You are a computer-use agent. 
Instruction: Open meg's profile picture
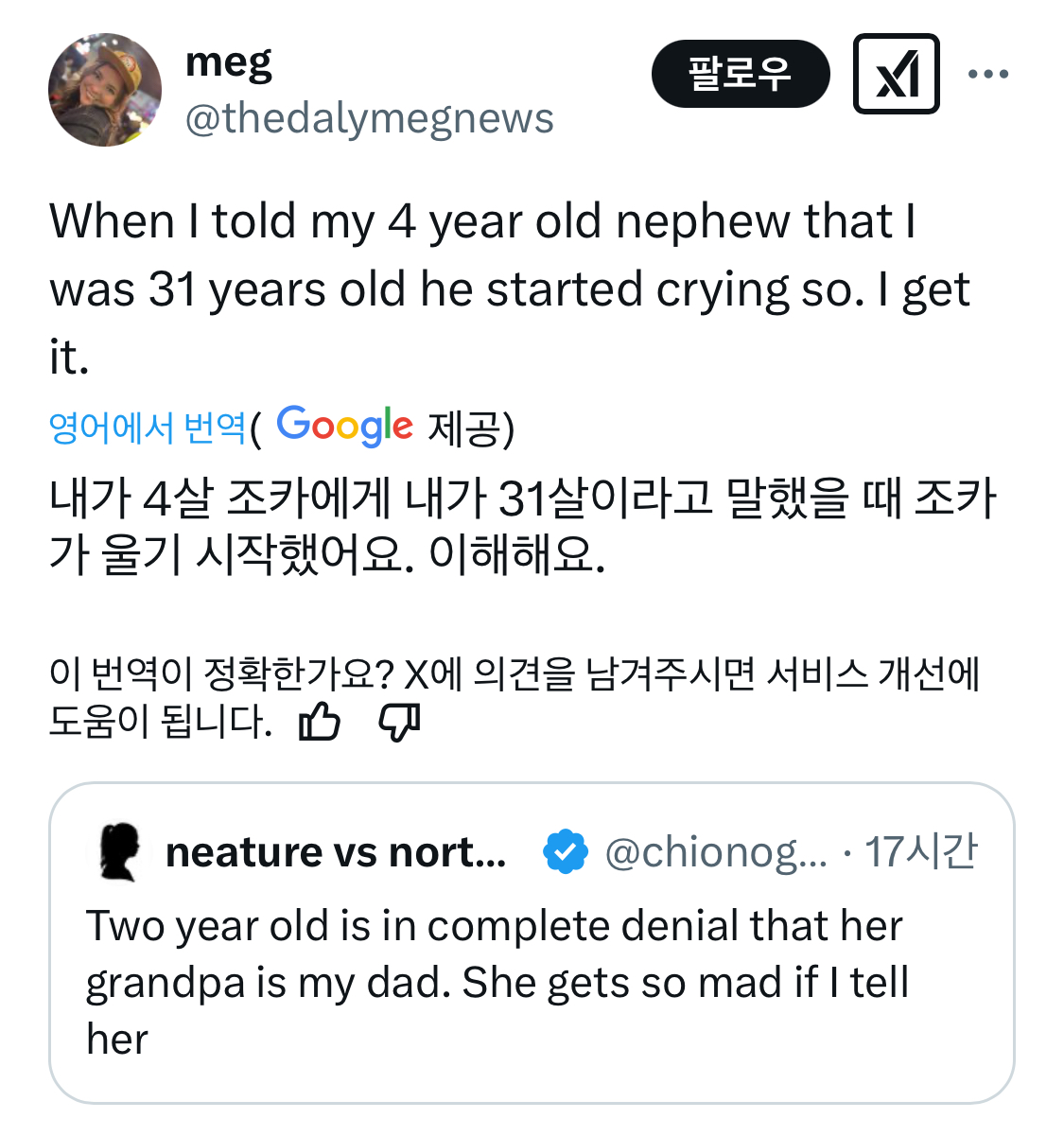click(x=105, y=90)
